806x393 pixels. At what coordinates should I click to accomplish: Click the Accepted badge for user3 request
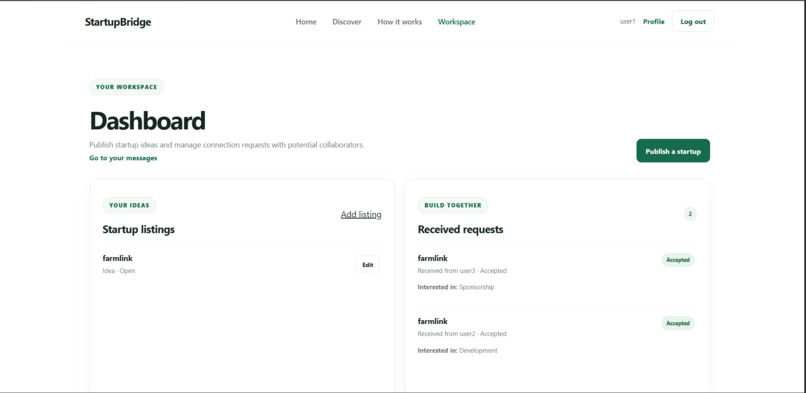[x=677, y=260]
